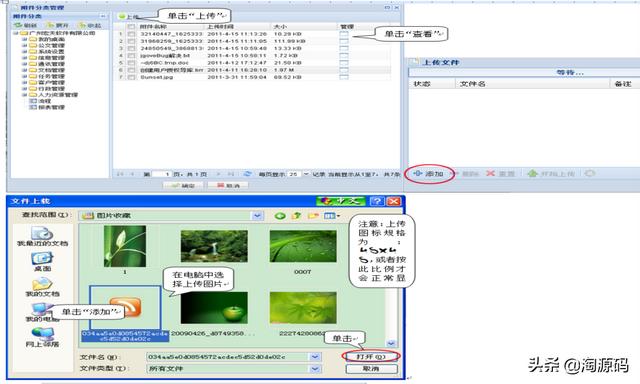Click the up-one-level folder icon in file dialog
The width and height of the screenshot is (640, 384).
pos(296,215)
